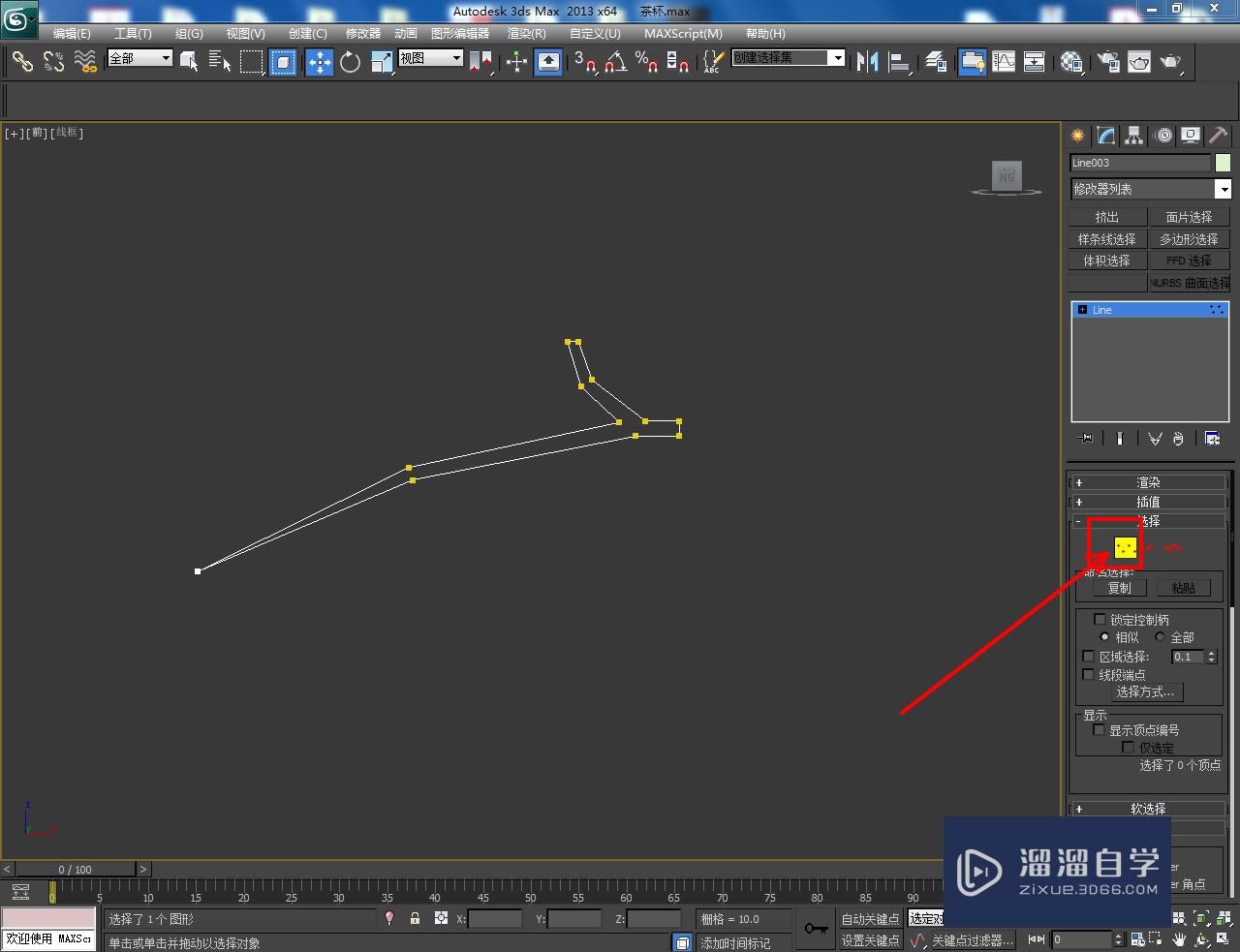This screenshot has width=1240, height=952.
Task: Click the Vertex sub-object level icon
Action: click(x=1125, y=548)
